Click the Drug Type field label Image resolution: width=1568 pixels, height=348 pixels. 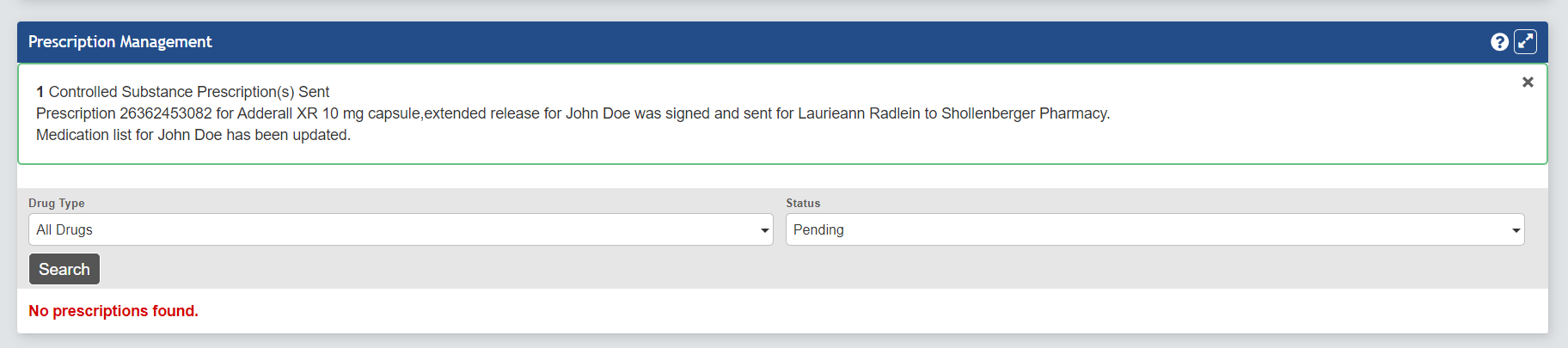[x=57, y=204]
